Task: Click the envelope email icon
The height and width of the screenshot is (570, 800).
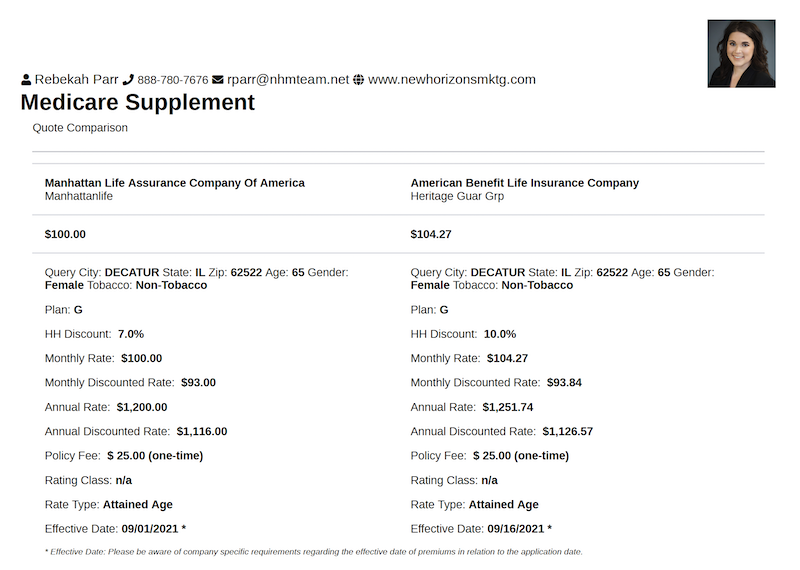Action: tap(218, 80)
